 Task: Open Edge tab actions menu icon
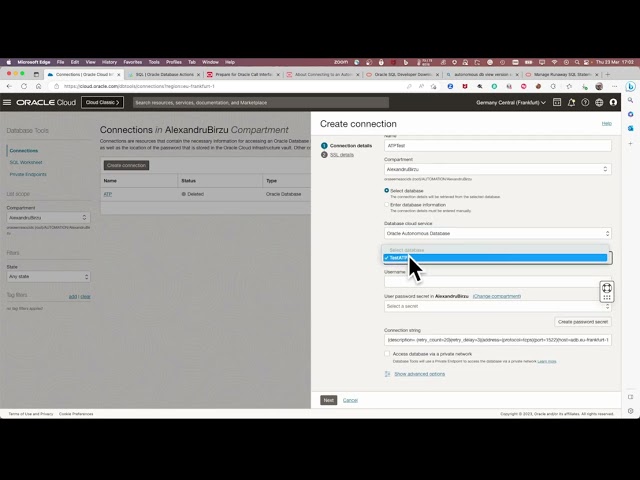[x=36, y=74]
